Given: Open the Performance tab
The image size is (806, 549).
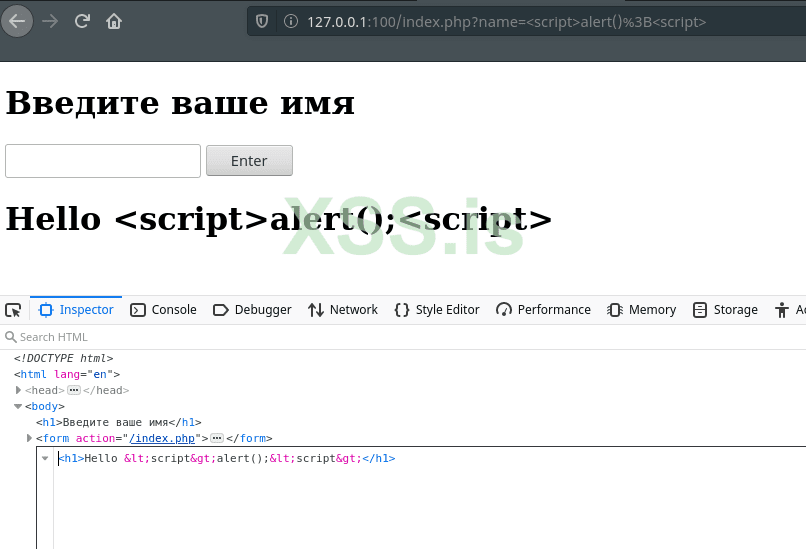Looking at the screenshot, I should point(543,310).
